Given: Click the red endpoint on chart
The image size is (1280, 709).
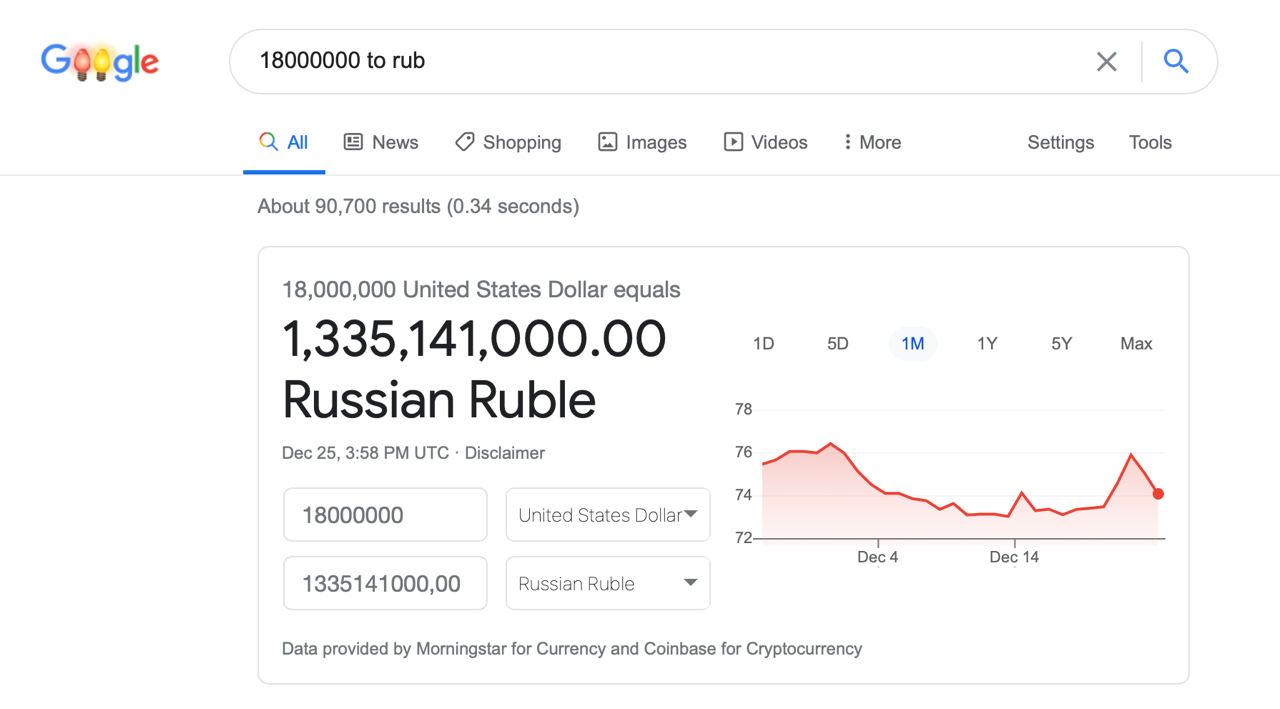Looking at the screenshot, I should [1158, 493].
